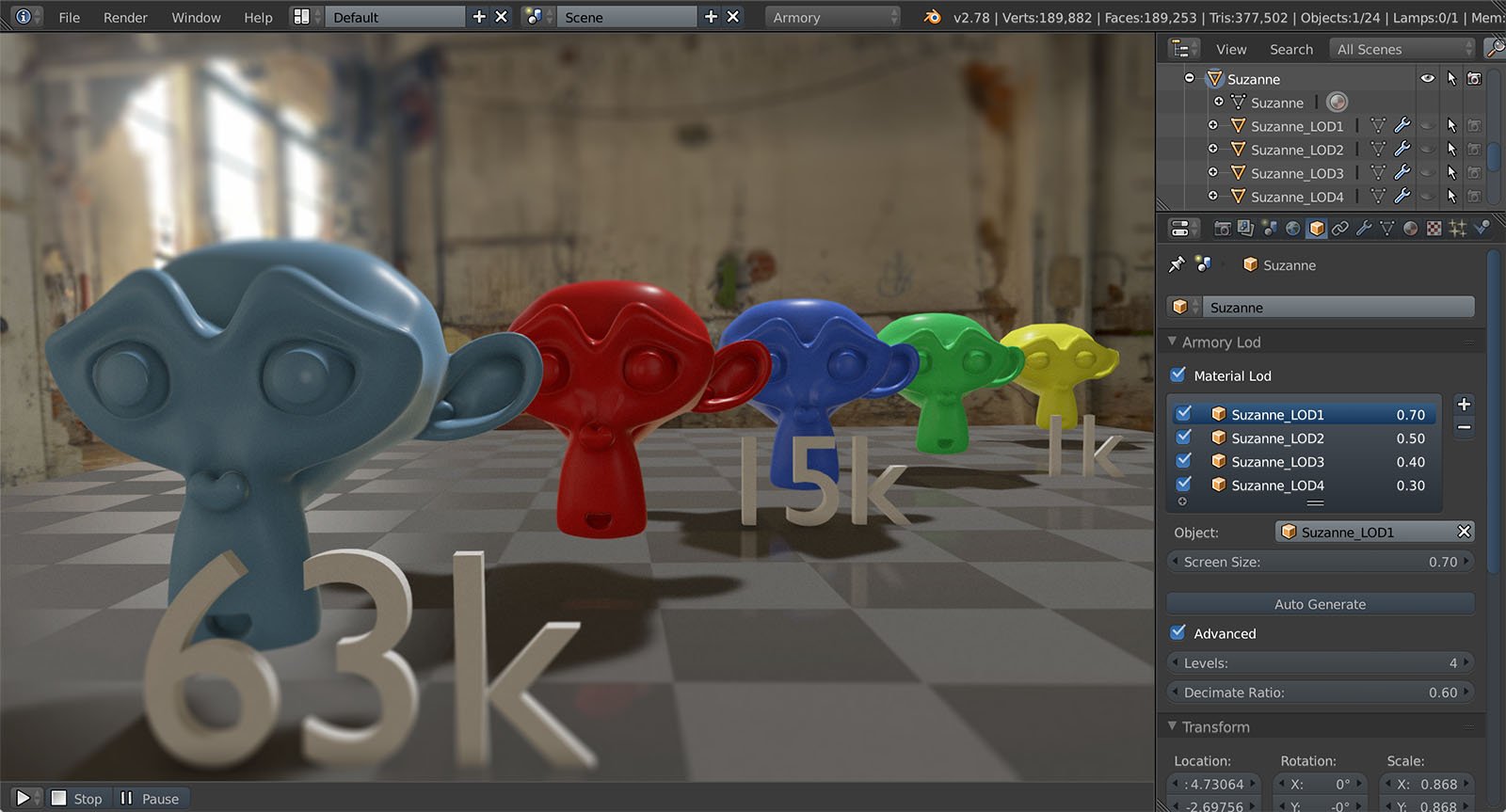Open the Armory render engine dropdown

pos(832,17)
